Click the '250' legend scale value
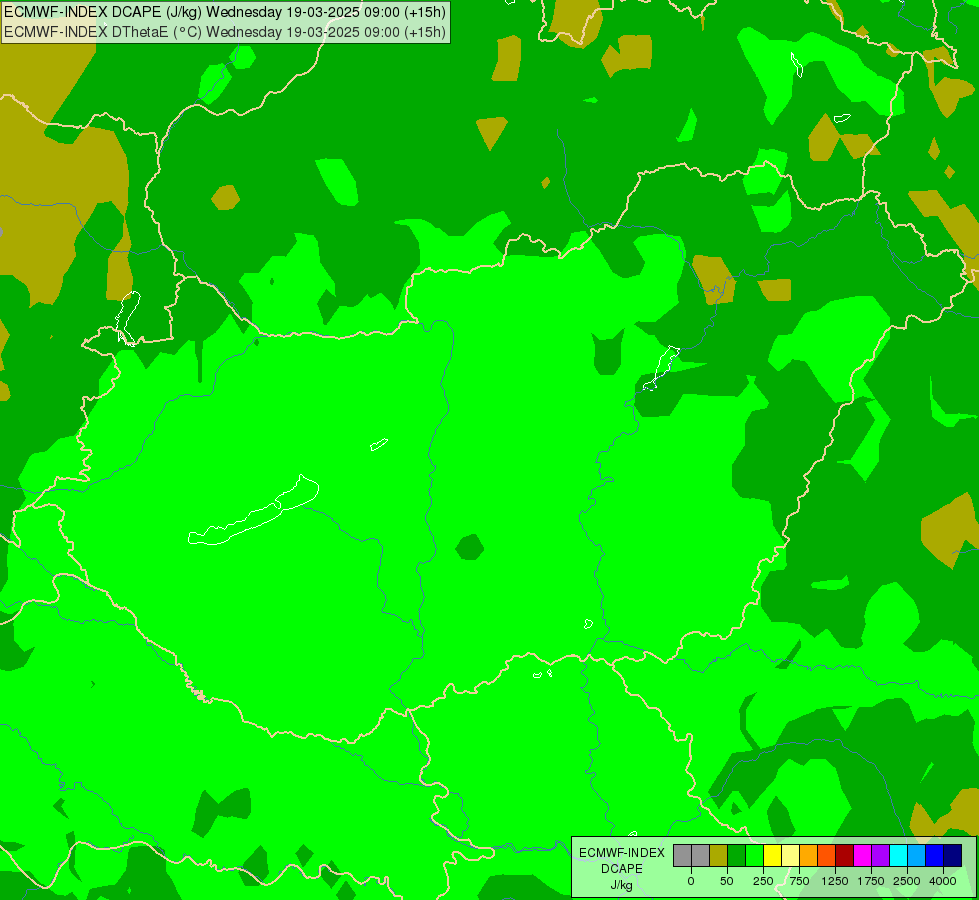Screen dimensions: 979x900 763,881
